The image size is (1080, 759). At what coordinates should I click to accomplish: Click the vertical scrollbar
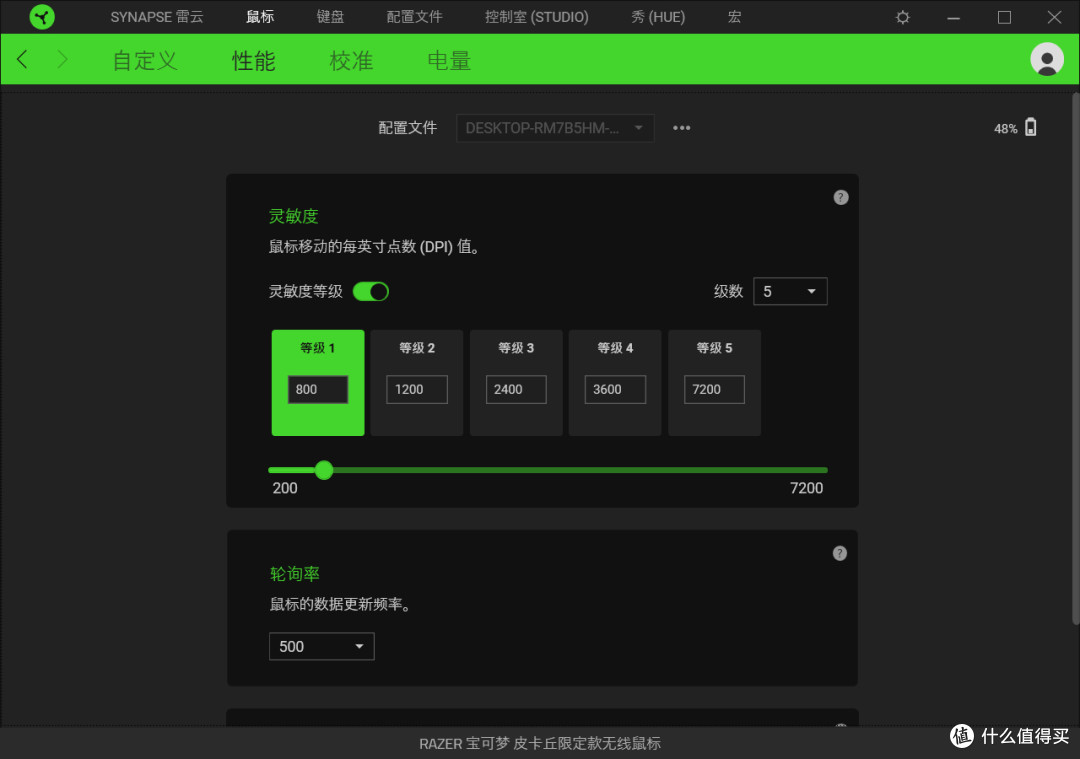click(x=1075, y=358)
